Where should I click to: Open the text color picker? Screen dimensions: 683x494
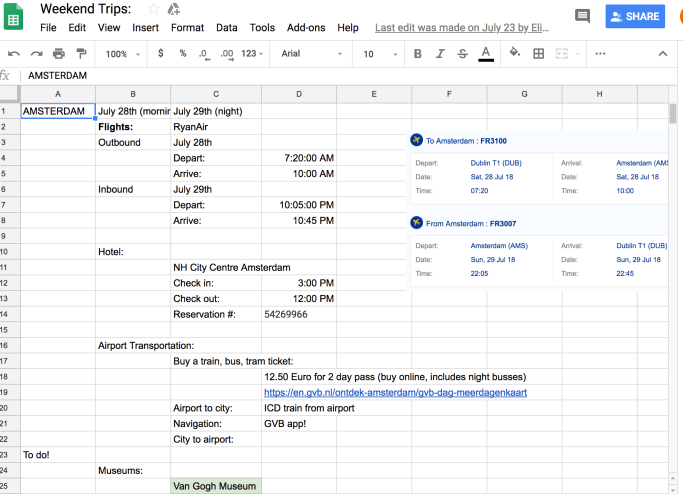(x=486, y=54)
